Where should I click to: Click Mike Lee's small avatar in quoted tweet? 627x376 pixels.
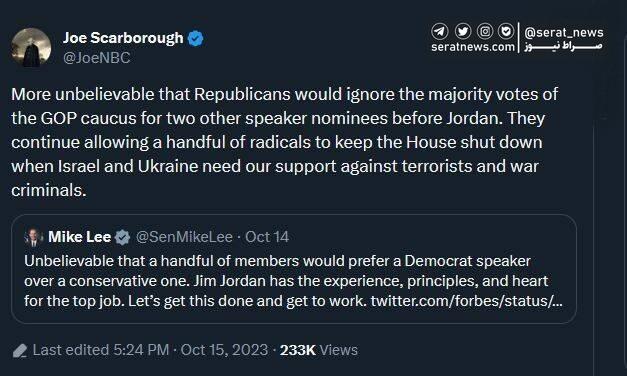coord(34,238)
